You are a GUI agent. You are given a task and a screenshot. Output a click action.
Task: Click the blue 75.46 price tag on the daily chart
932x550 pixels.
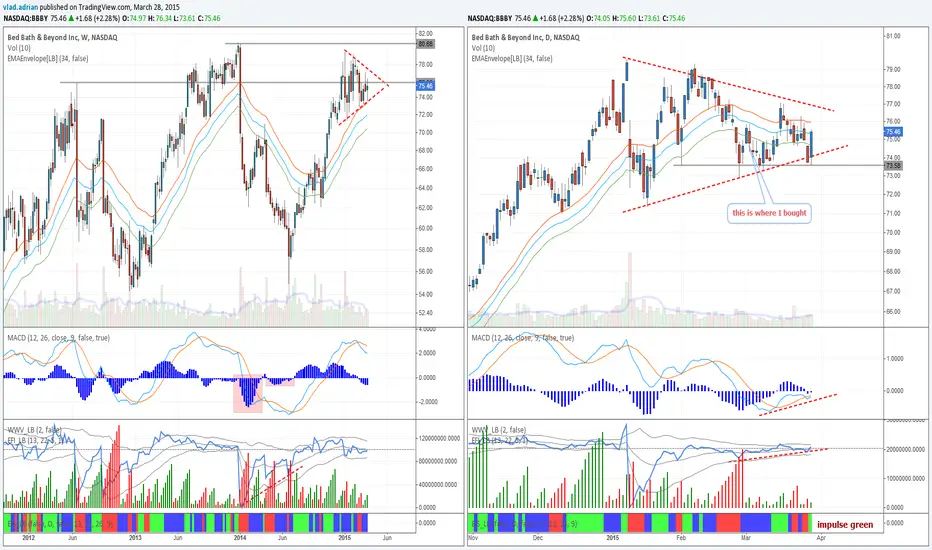pos(893,132)
